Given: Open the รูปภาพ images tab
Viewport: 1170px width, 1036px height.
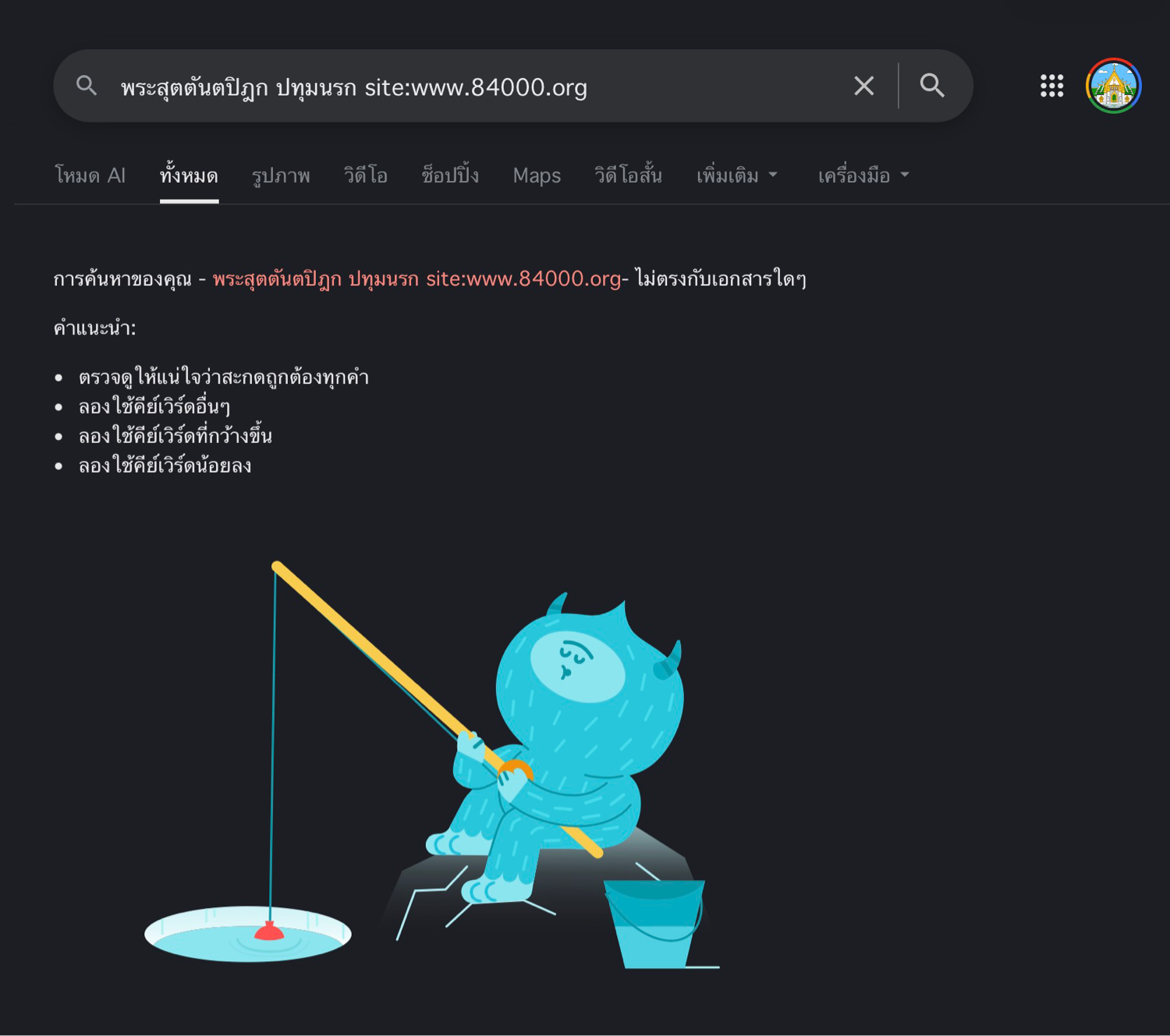Looking at the screenshot, I should pos(281,176).
